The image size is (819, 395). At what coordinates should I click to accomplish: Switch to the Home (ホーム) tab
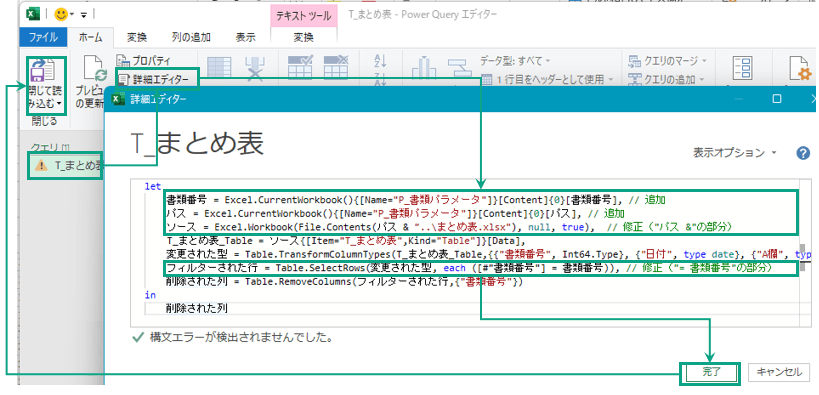click(90, 37)
